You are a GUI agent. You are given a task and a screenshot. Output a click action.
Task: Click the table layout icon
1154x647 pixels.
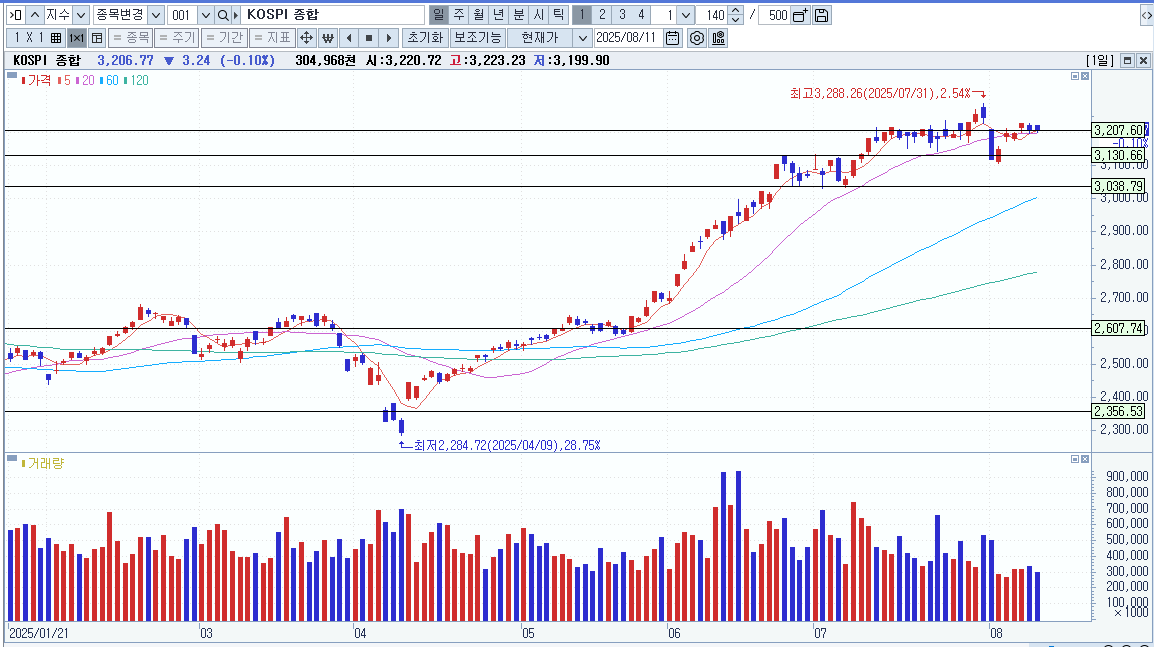click(x=97, y=38)
